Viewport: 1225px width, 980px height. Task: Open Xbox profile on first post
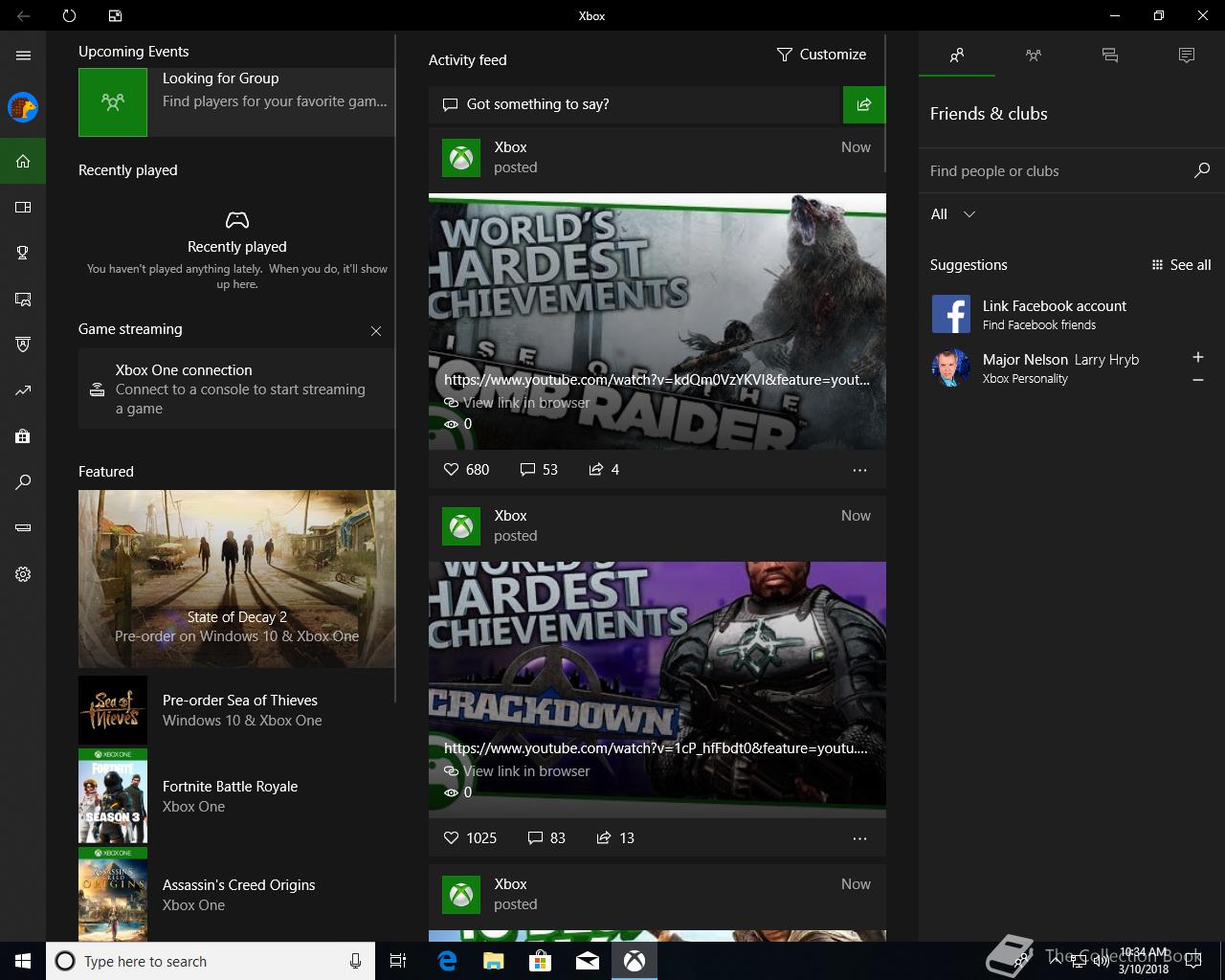pyautogui.click(x=461, y=158)
